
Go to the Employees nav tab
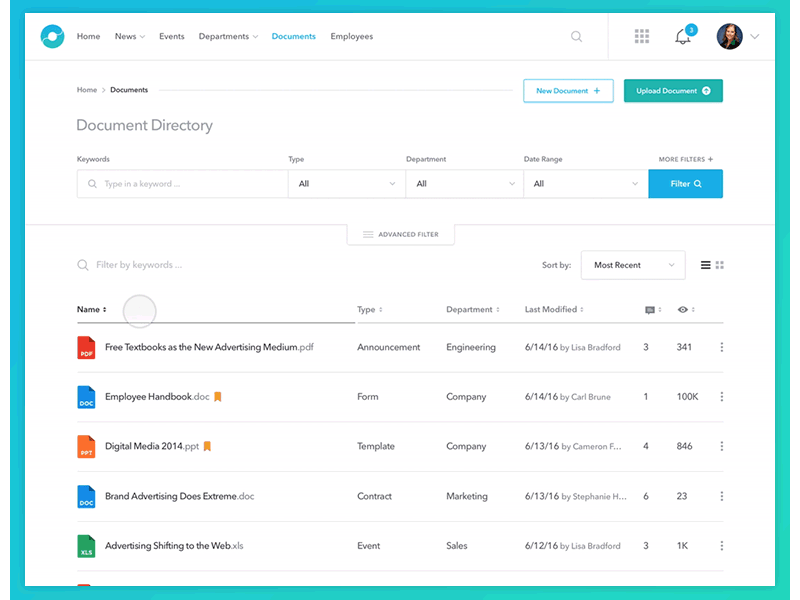[351, 37]
